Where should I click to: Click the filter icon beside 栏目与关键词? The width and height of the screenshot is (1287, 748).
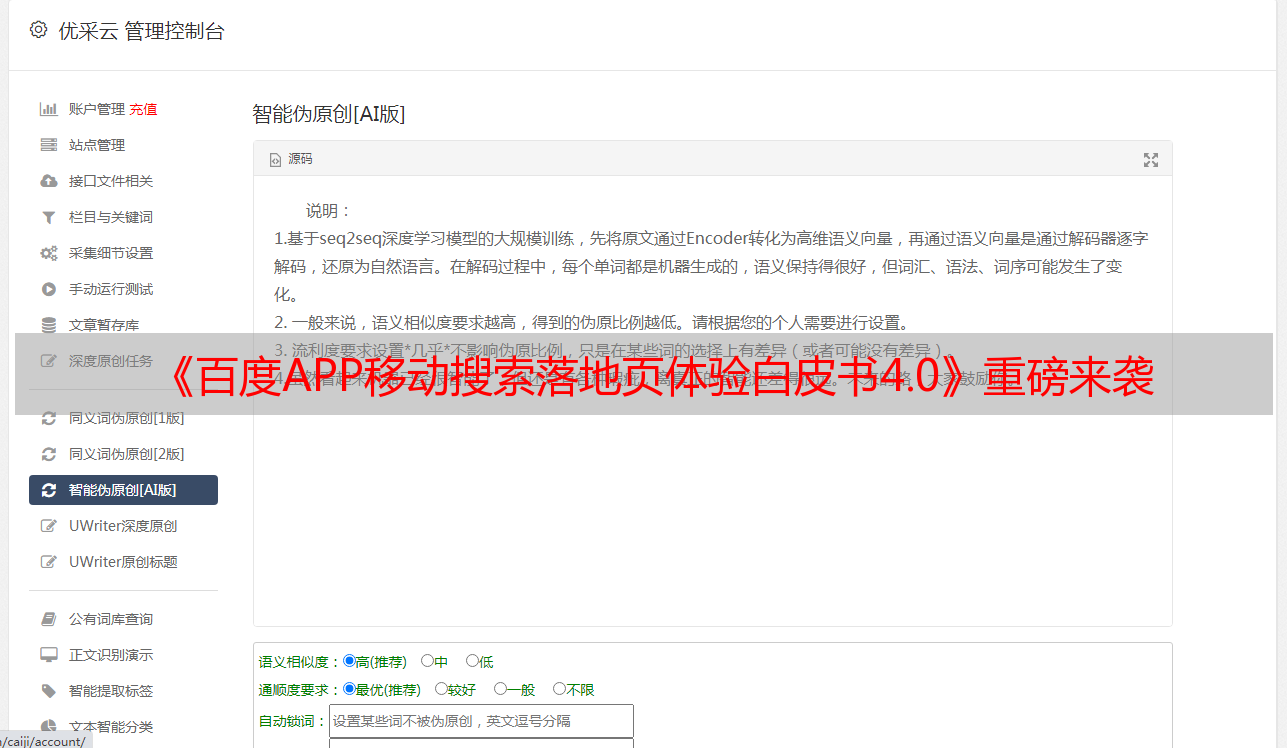tap(48, 217)
